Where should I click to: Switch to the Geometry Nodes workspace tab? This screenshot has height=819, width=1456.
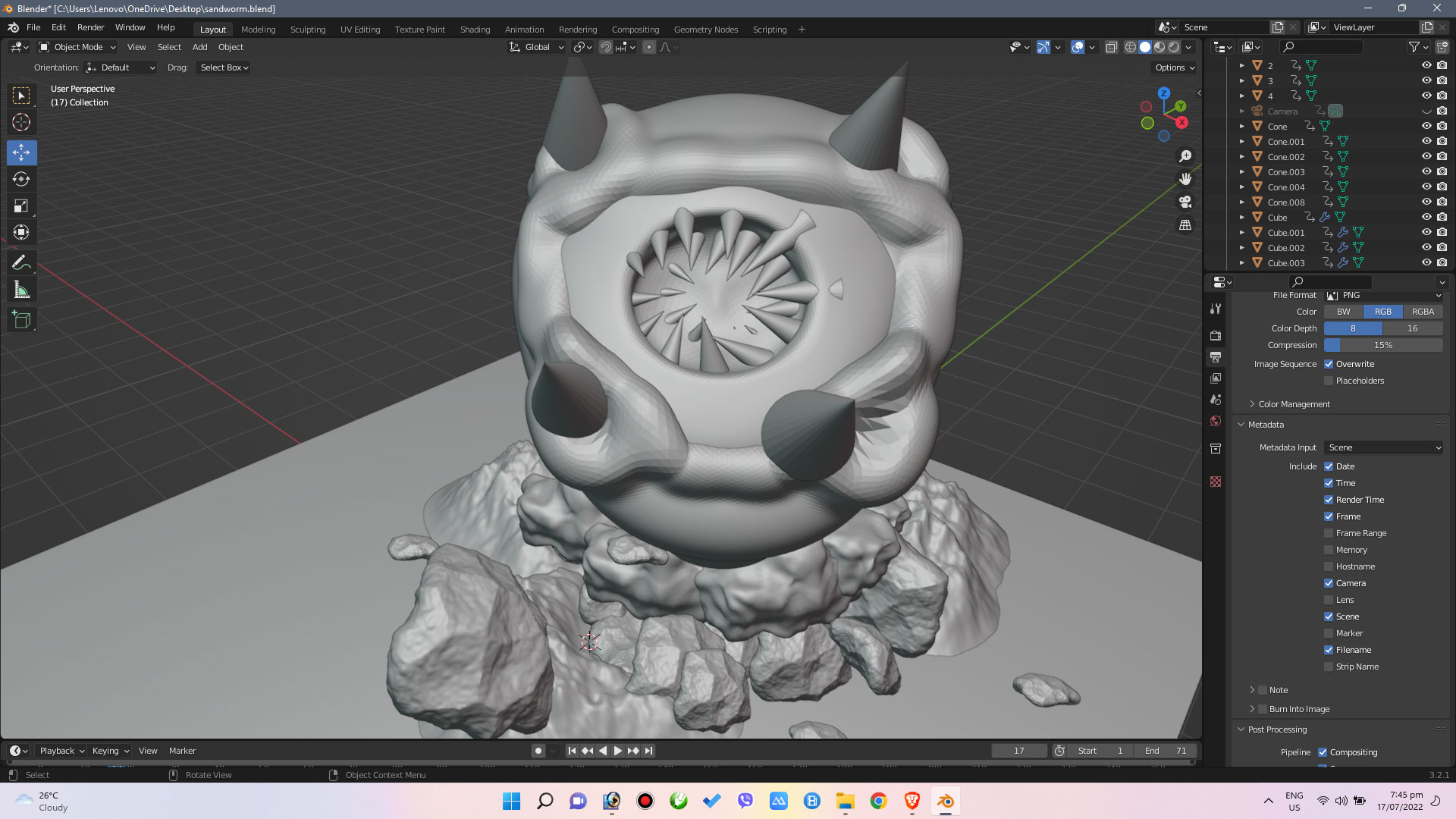coord(705,30)
